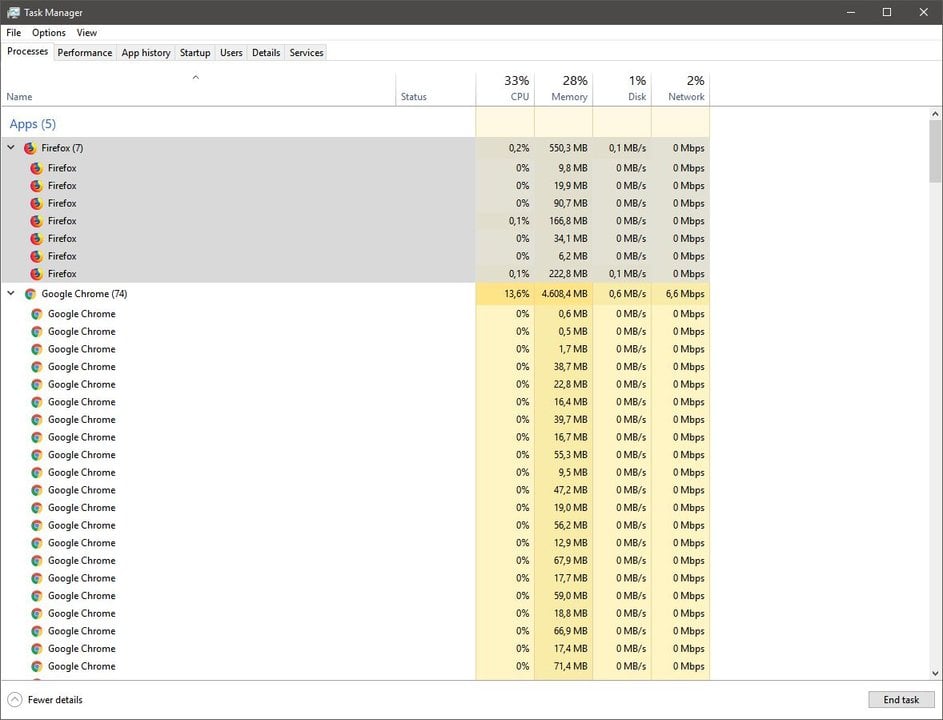Click the Firefox icon on the 222,8 MB row

[37, 274]
